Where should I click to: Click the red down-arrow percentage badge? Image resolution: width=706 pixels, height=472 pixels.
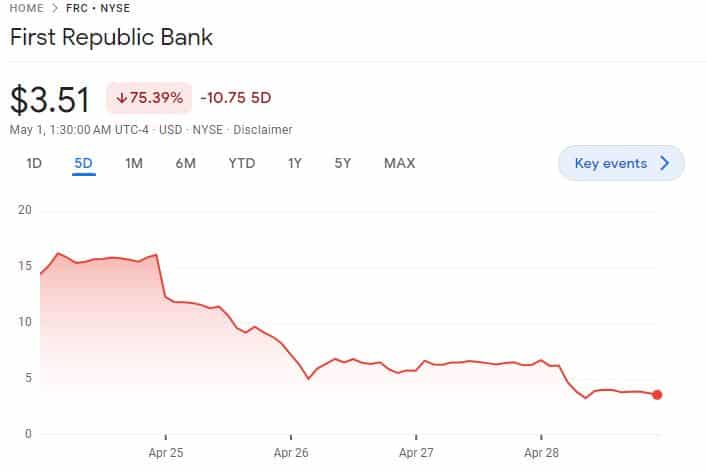coord(149,98)
